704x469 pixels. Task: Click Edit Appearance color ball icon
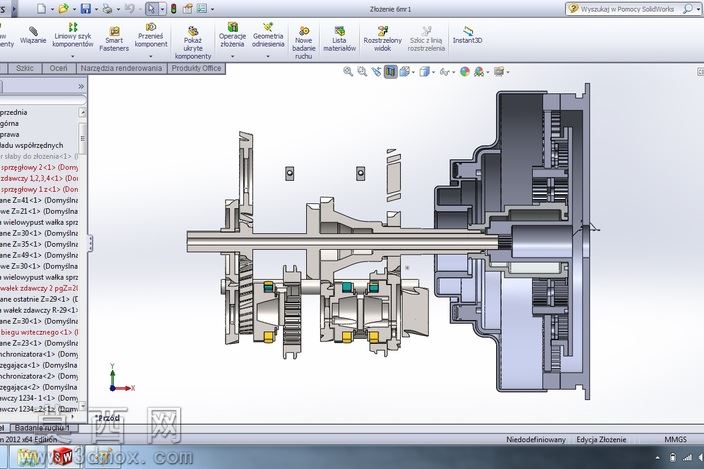point(465,71)
